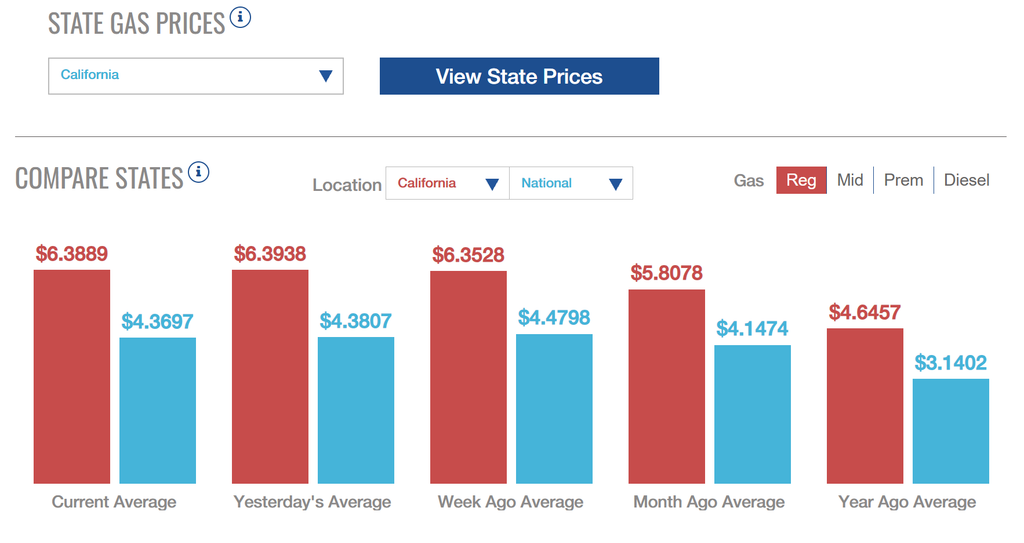Click the $5.8078 month ago value
Viewport: 1024px width, 543px height.
click(x=667, y=273)
